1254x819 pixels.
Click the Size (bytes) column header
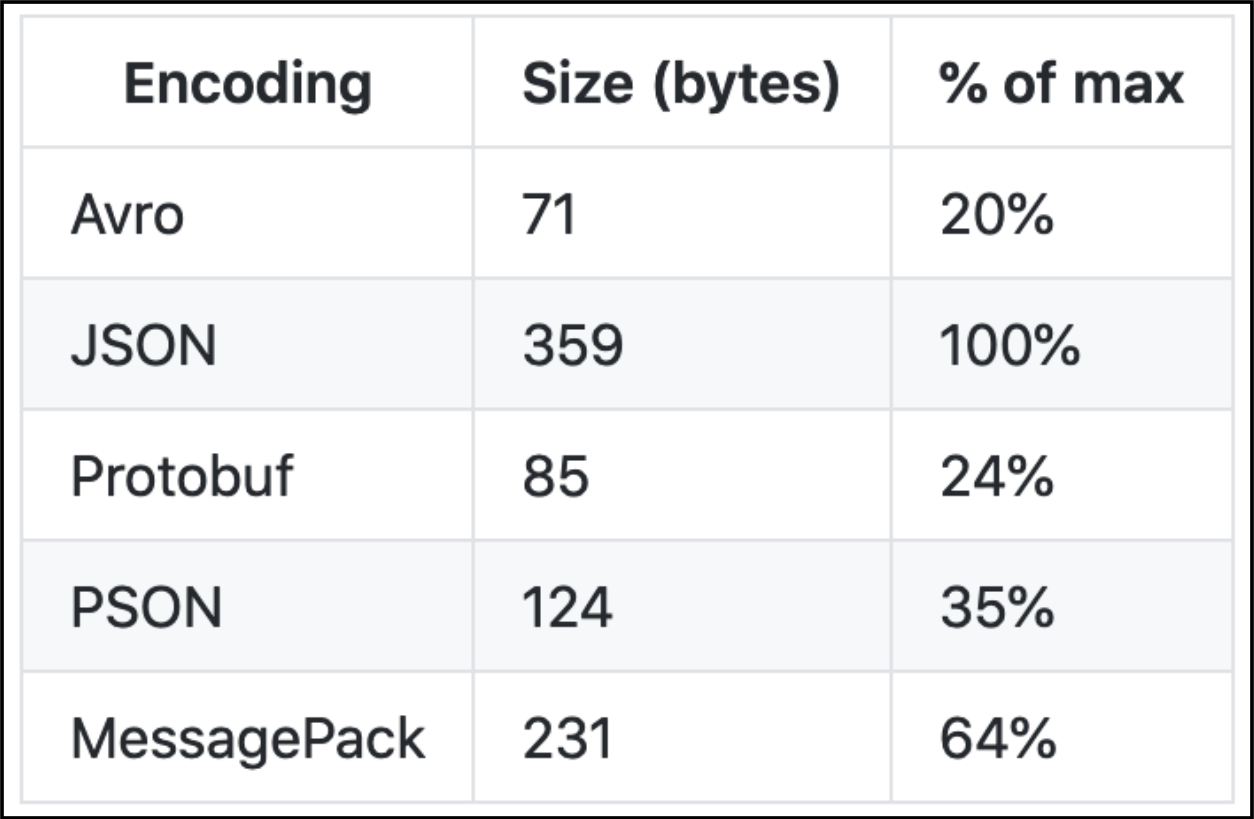[681, 83]
